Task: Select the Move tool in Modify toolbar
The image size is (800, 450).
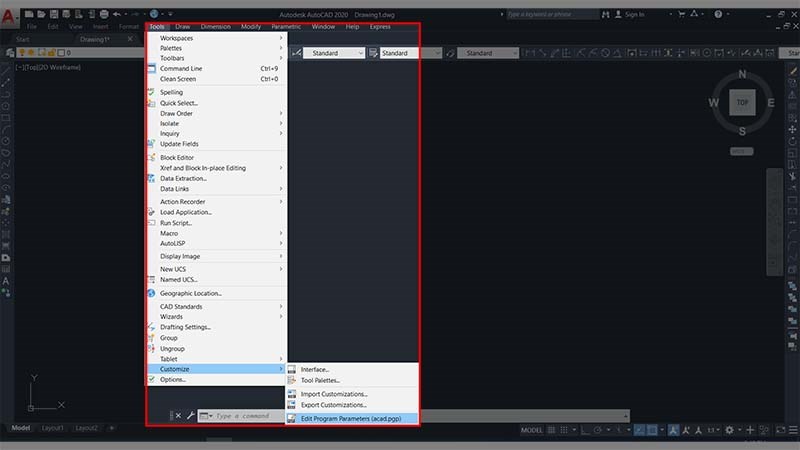Action: [793, 129]
